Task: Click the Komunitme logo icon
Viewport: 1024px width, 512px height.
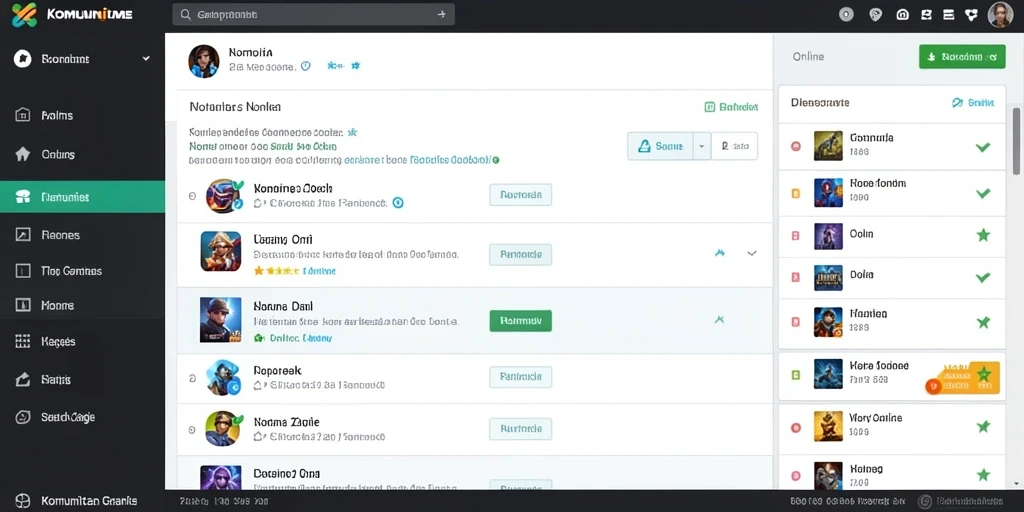Action: click(x=24, y=14)
